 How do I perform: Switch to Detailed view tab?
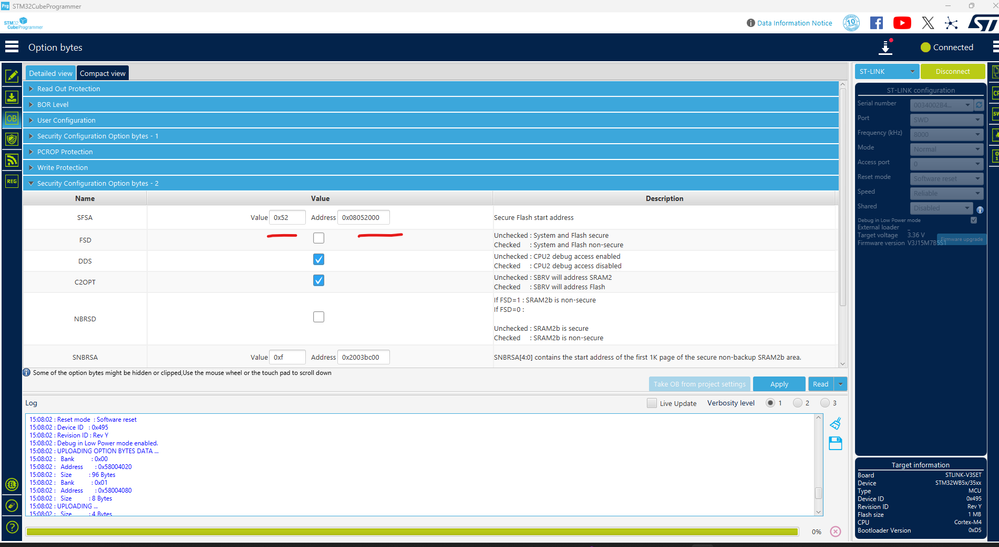coord(50,73)
